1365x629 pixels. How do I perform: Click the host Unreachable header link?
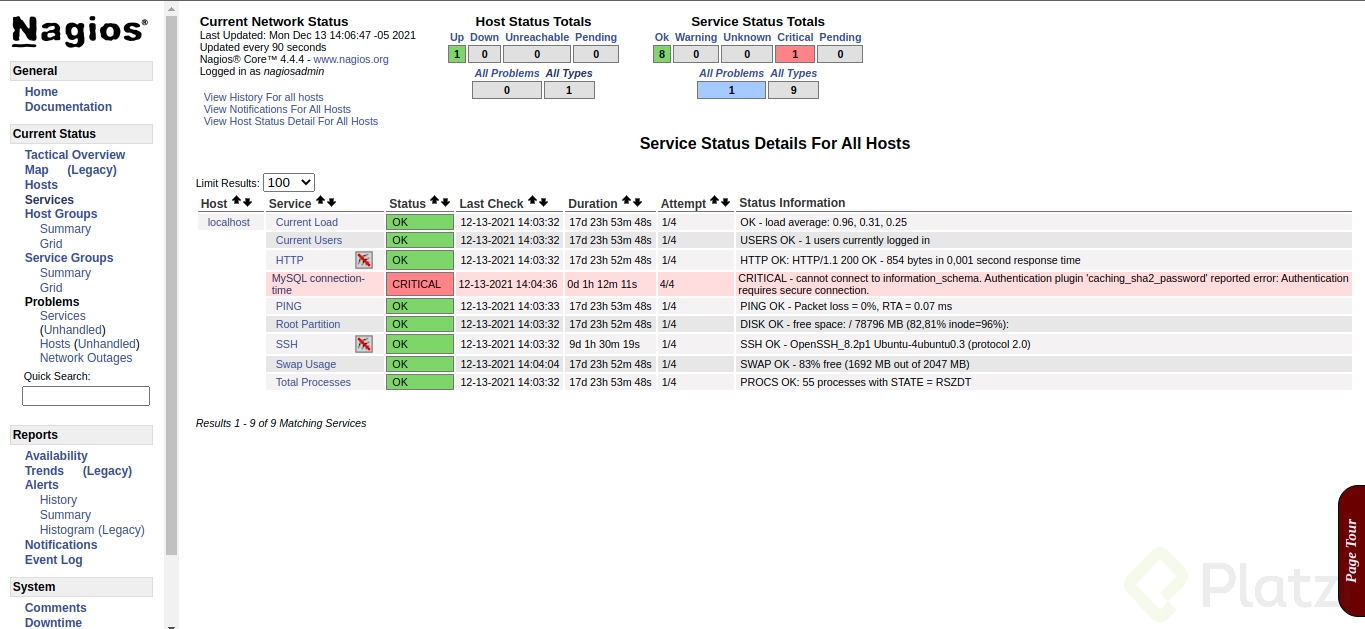[x=537, y=37]
